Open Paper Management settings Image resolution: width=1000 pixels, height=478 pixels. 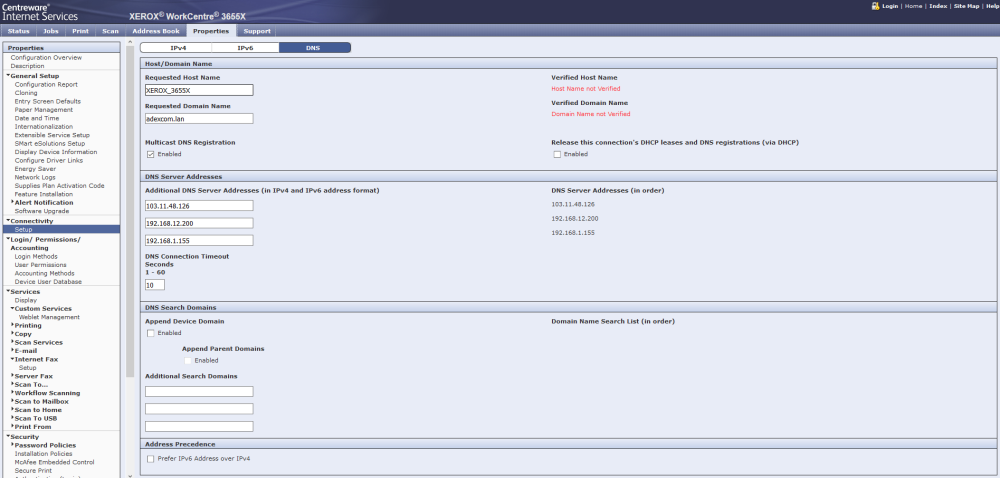pyautogui.click(x=43, y=110)
